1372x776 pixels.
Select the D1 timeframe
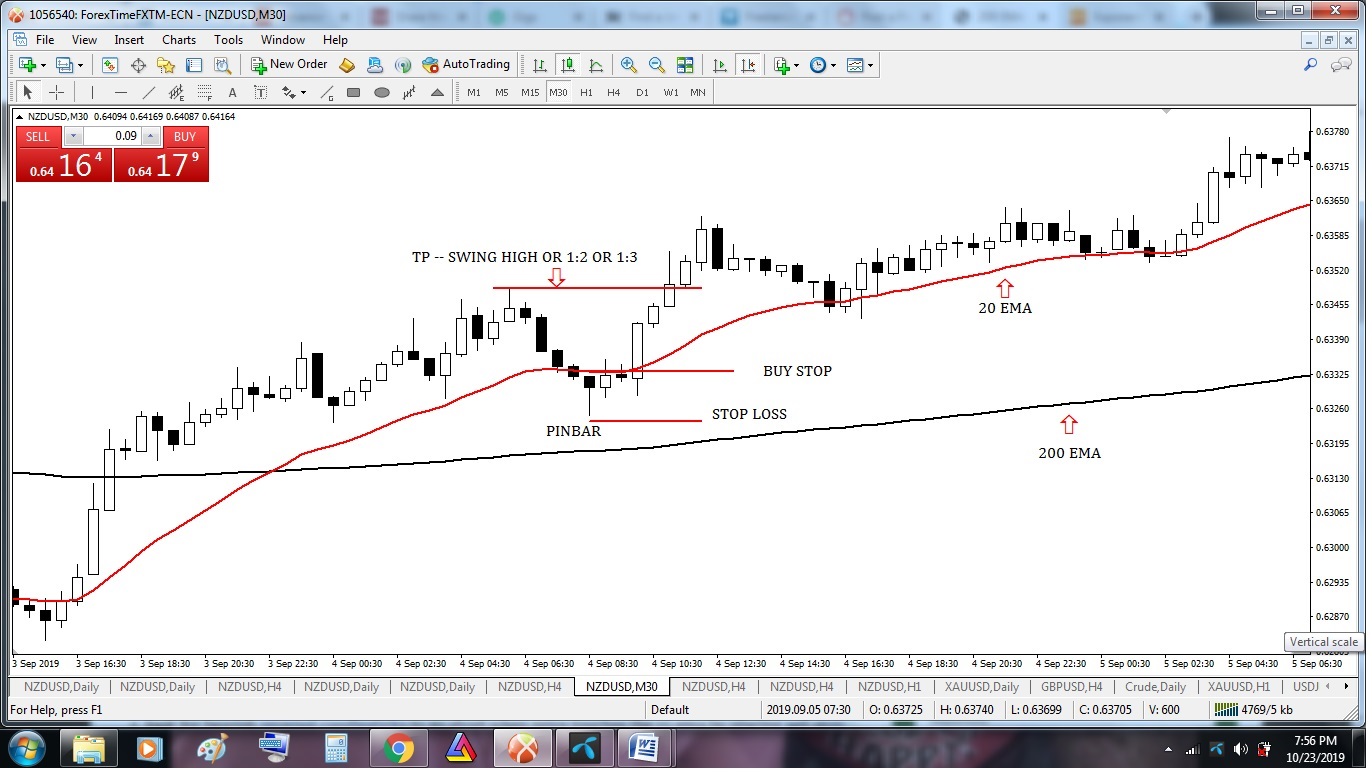[642, 92]
